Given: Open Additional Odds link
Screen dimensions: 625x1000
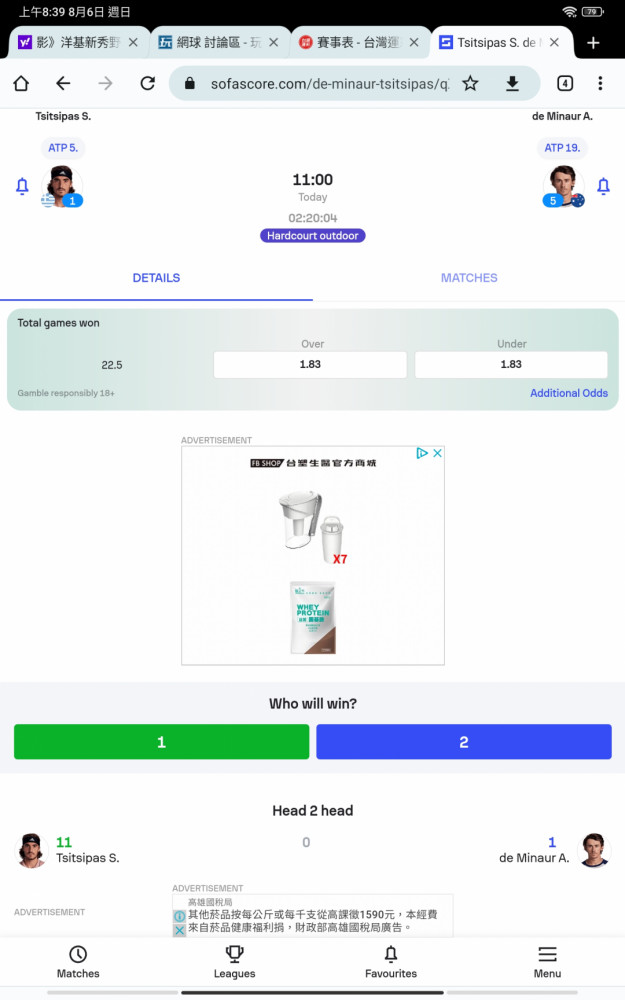Looking at the screenshot, I should pyautogui.click(x=569, y=393).
